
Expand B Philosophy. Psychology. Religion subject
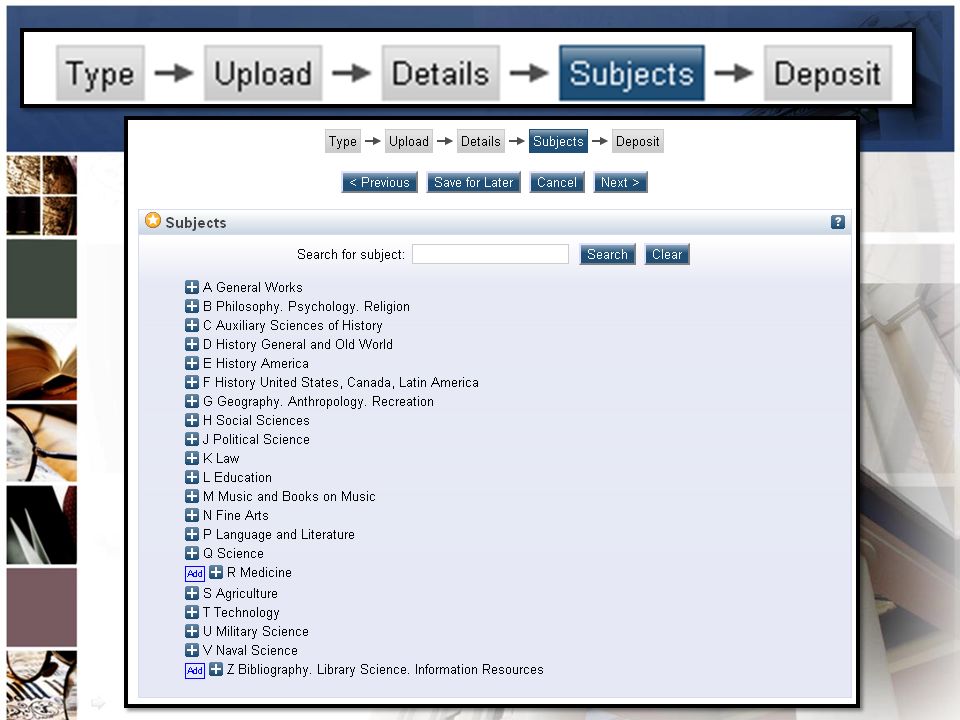pyautogui.click(x=192, y=306)
